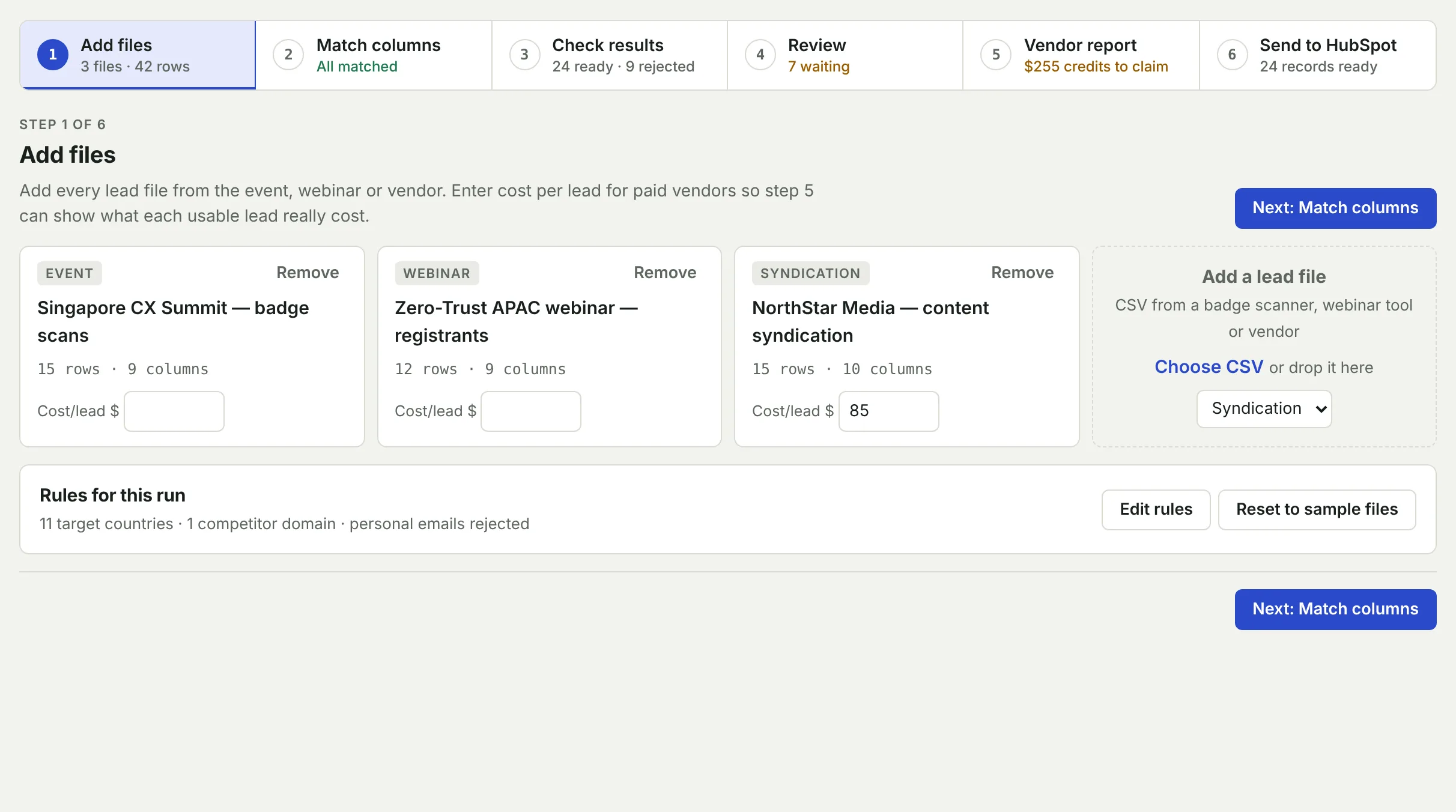Viewport: 1456px width, 812px height.
Task: Click NorthStar Media content syndication title
Action: [x=870, y=321]
